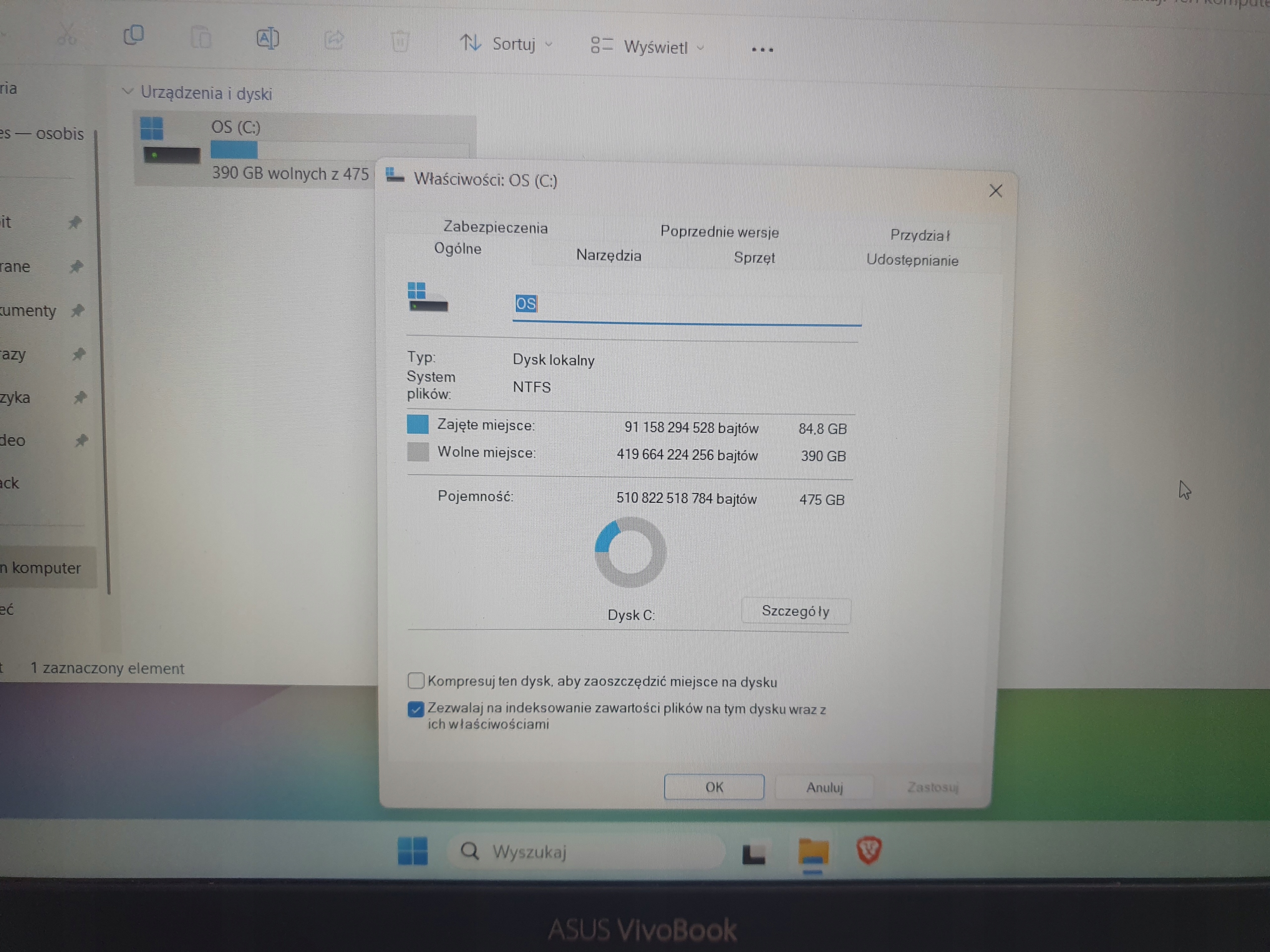This screenshot has width=1270, height=952.
Task: Open the three-dots more options menu
Action: point(762,50)
